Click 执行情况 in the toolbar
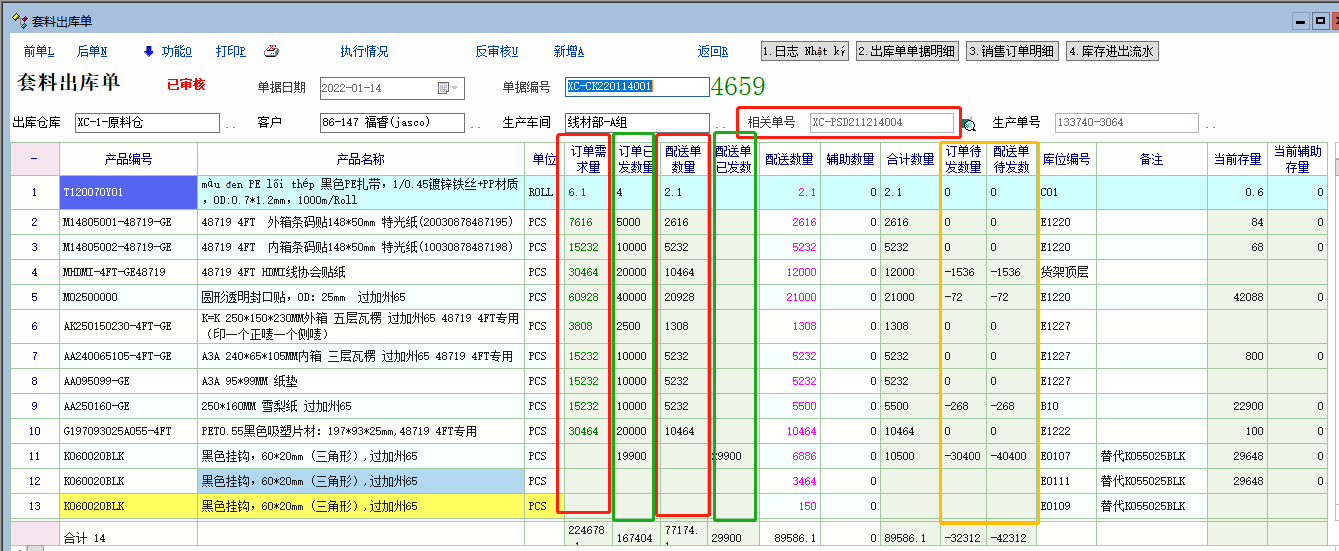Viewport: 1339px width, 551px height. [364, 52]
